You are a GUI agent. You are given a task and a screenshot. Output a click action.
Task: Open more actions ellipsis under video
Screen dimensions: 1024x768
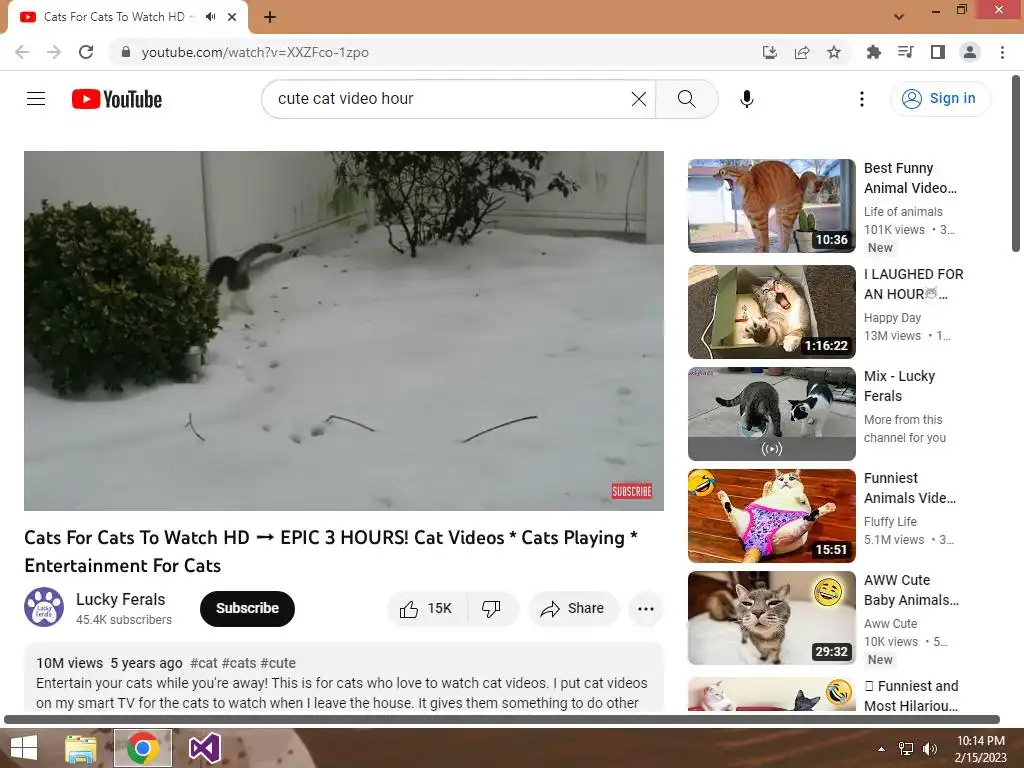pyautogui.click(x=646, y=609)
